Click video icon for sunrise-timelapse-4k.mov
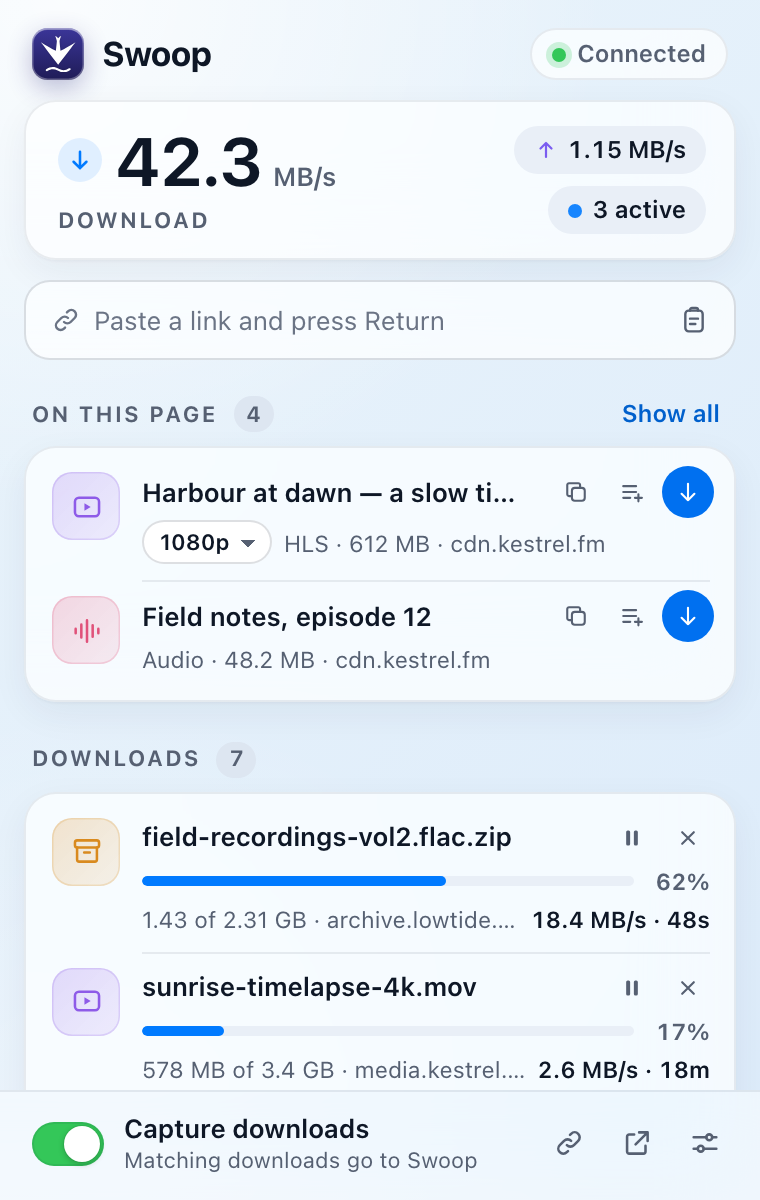This screenshot has height=1200, width=760. 86,1001
